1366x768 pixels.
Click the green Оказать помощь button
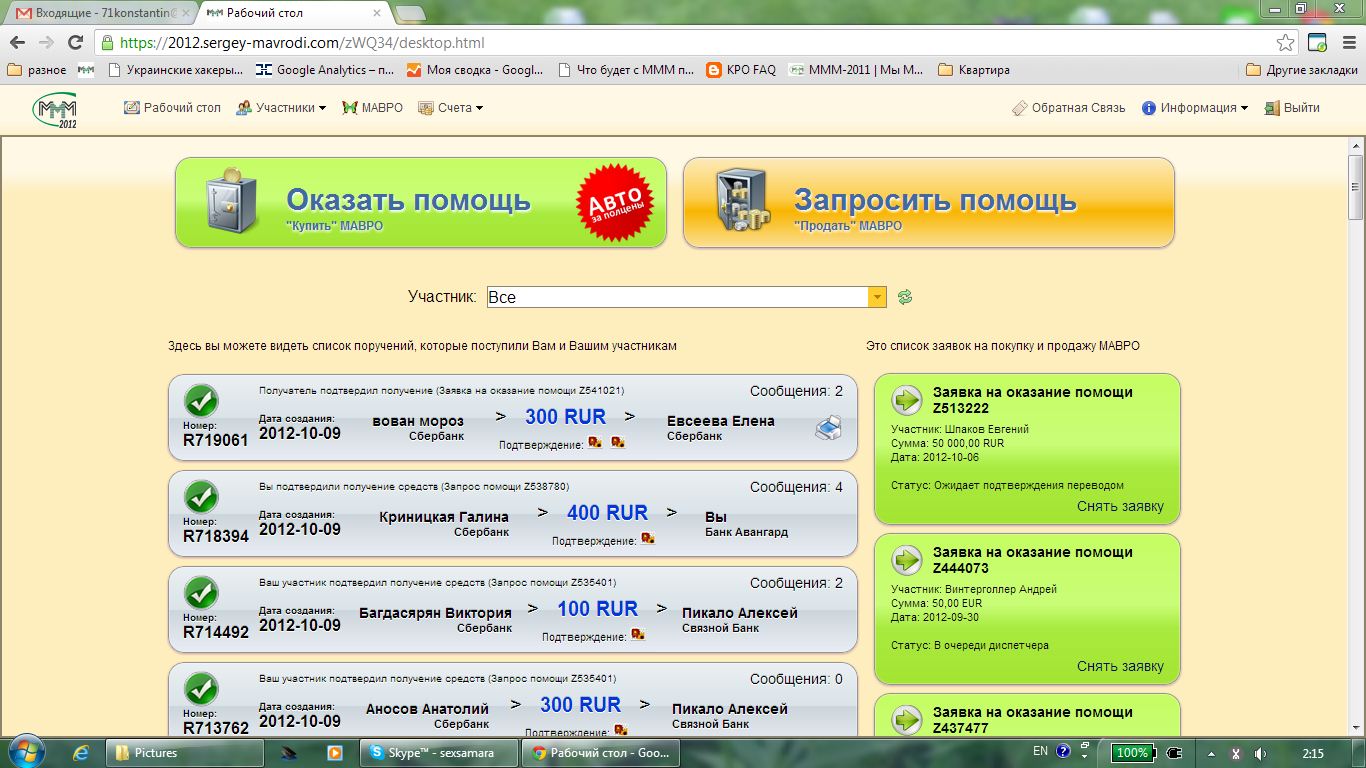421,202
